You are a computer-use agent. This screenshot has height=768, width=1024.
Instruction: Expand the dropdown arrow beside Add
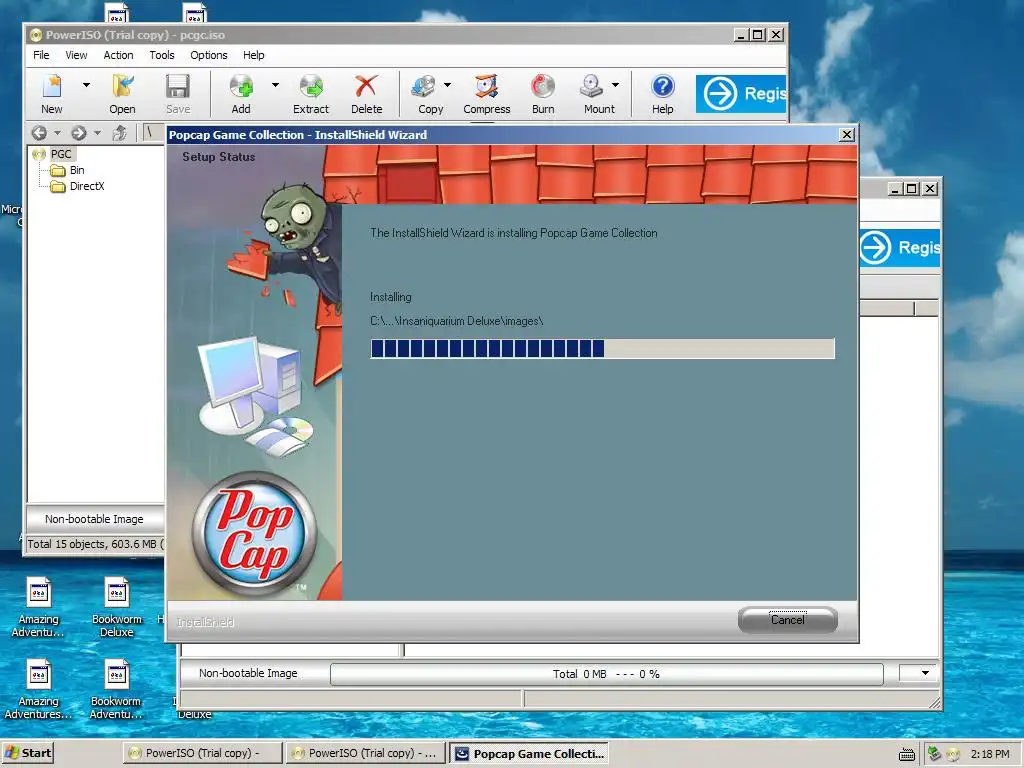coord(275,85)
